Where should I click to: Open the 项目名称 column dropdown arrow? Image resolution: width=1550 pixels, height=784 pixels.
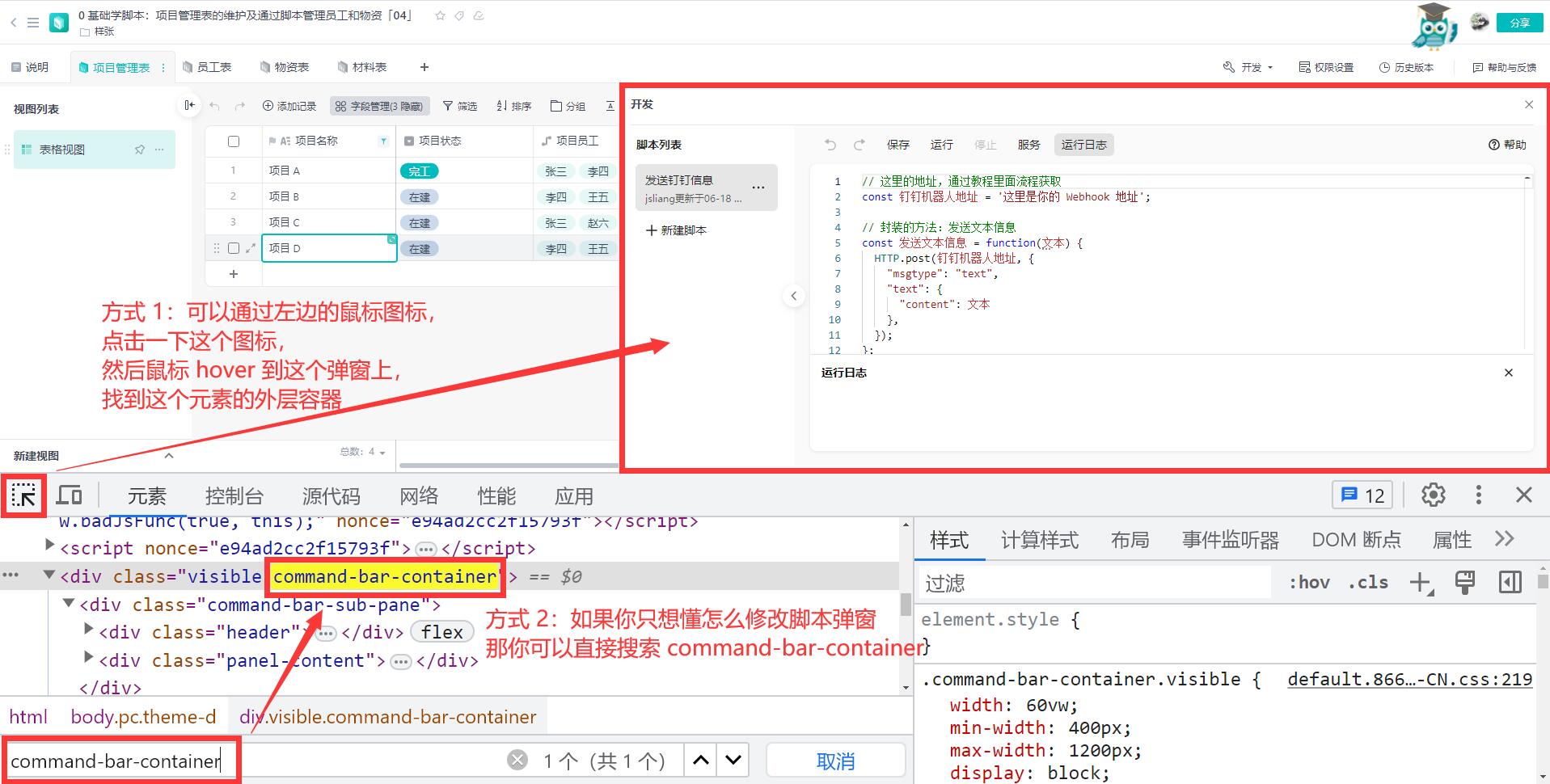[x=383, y=141]
